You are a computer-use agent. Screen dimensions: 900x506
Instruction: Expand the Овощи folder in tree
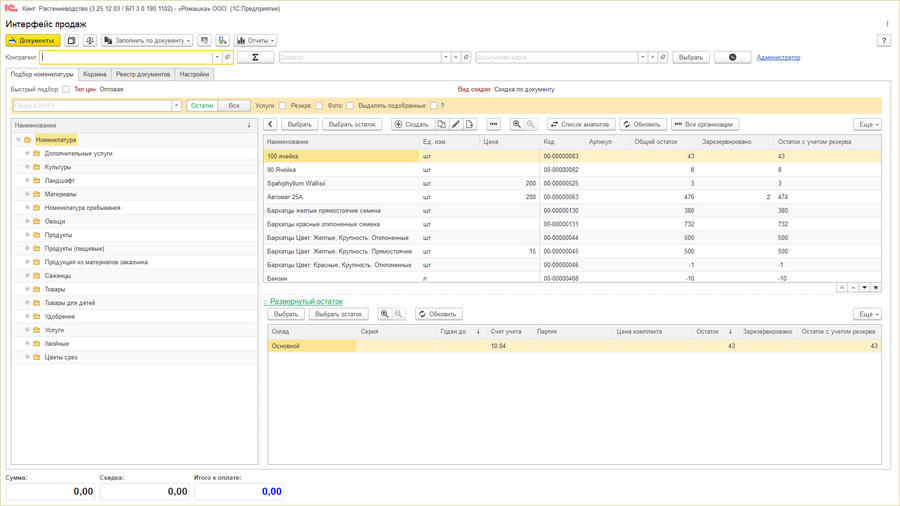[28, 222]
